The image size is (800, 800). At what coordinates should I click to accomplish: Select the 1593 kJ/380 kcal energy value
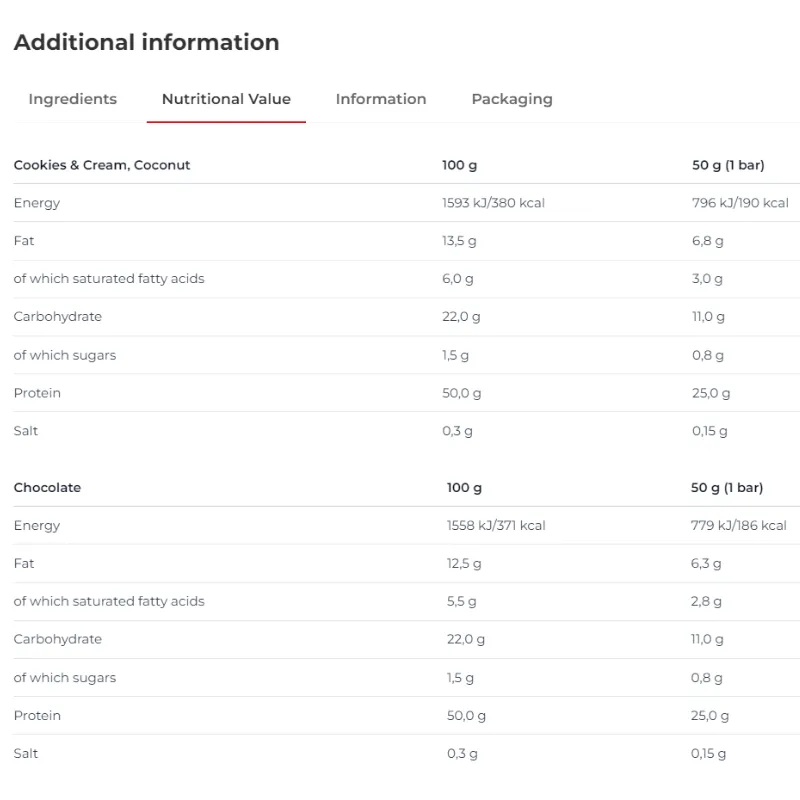coord(493,203)
